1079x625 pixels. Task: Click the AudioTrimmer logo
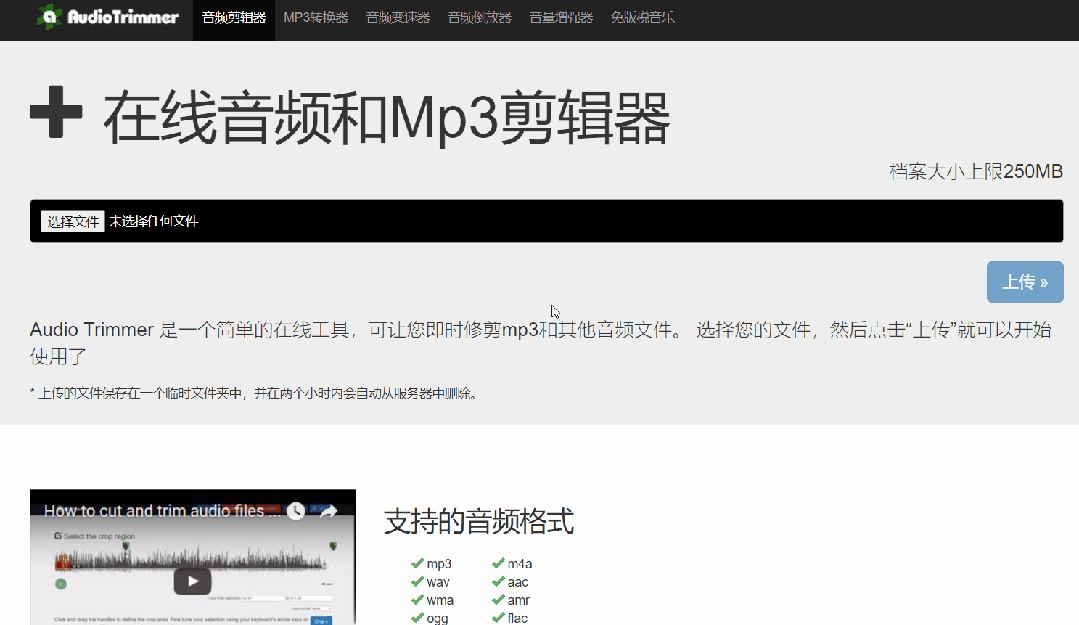pos(108,17)
